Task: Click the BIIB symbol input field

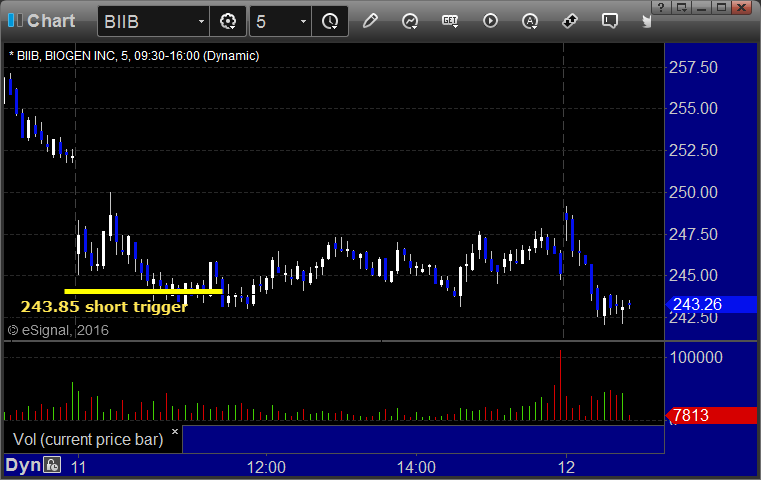Action: 148,21
